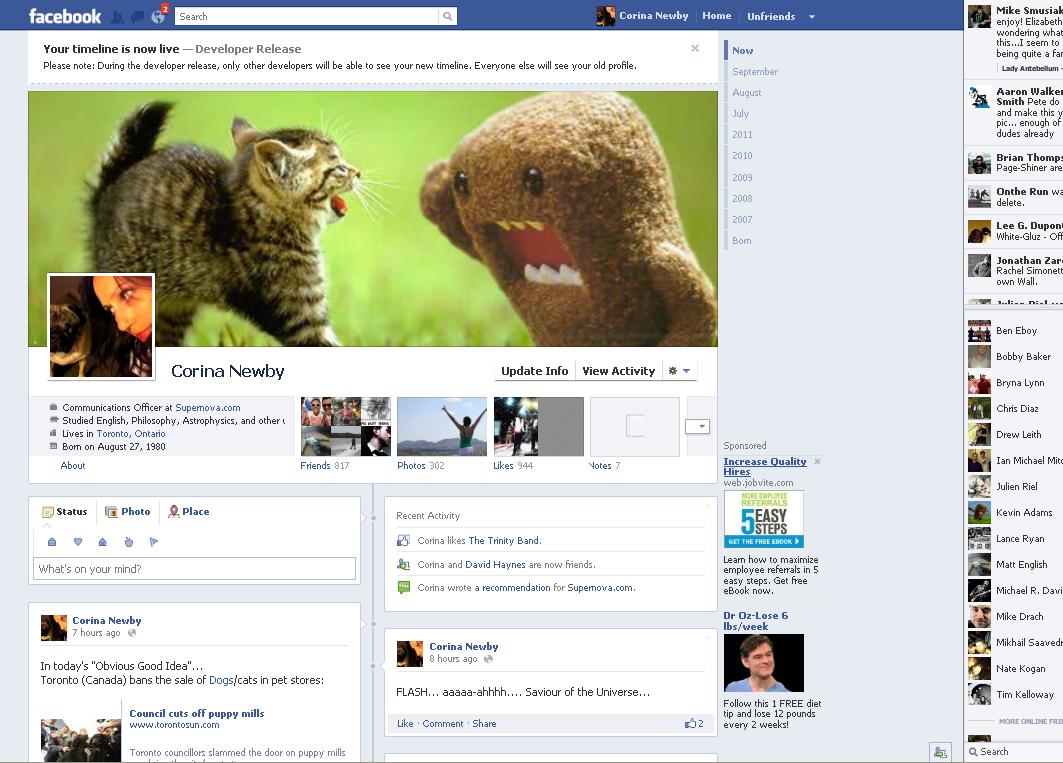Screen dimensions: 1063x763
Task: Click the chat options icon beside chat search
Action: click(x=940, y=751)
